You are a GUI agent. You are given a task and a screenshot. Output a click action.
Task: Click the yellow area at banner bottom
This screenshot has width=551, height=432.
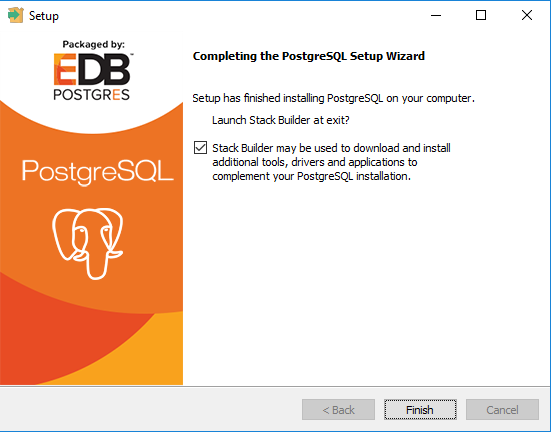141,359
